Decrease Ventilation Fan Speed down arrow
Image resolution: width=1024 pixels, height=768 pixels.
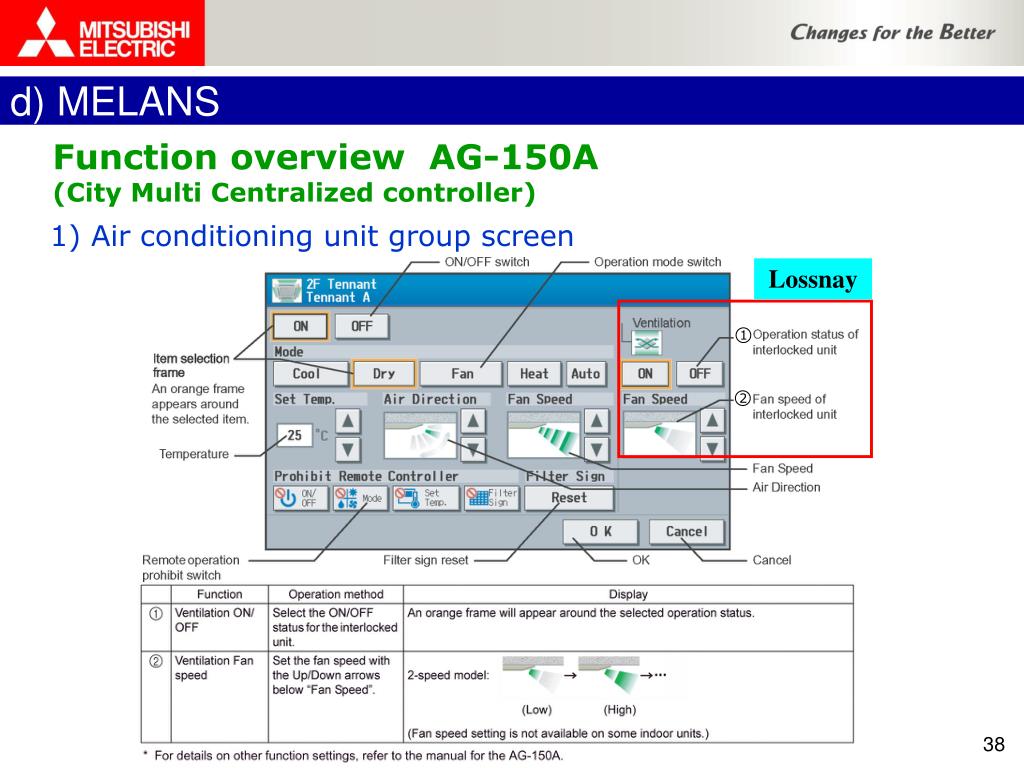coord(712,449)
